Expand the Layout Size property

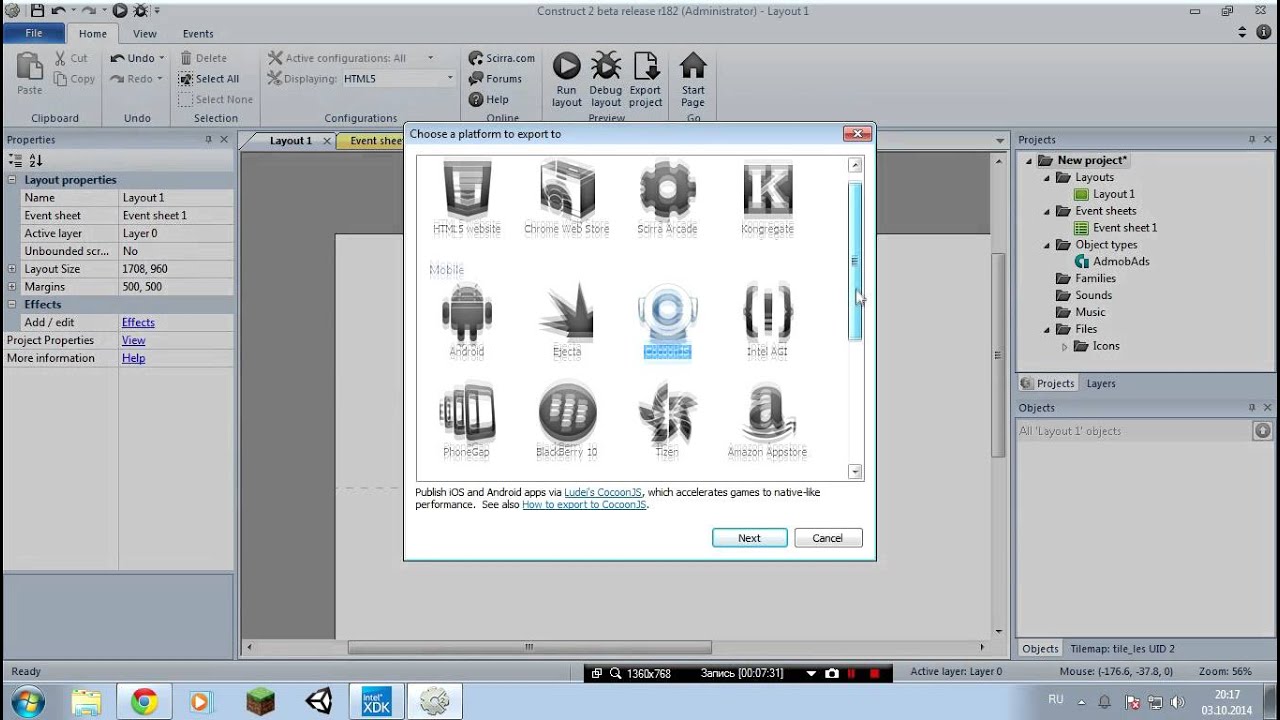(x=12, y=269)
